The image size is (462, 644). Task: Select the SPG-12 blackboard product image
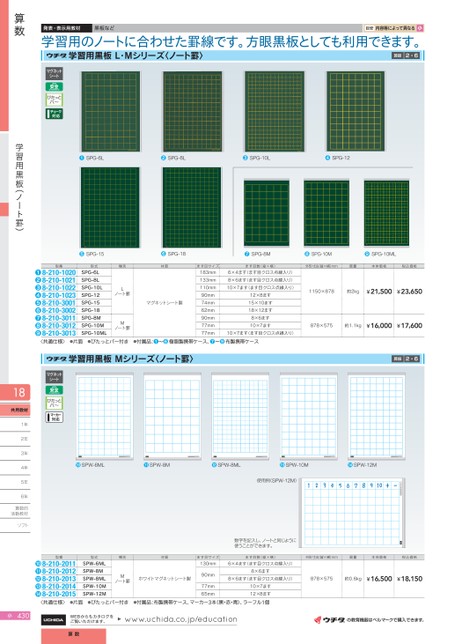(356, 111)
